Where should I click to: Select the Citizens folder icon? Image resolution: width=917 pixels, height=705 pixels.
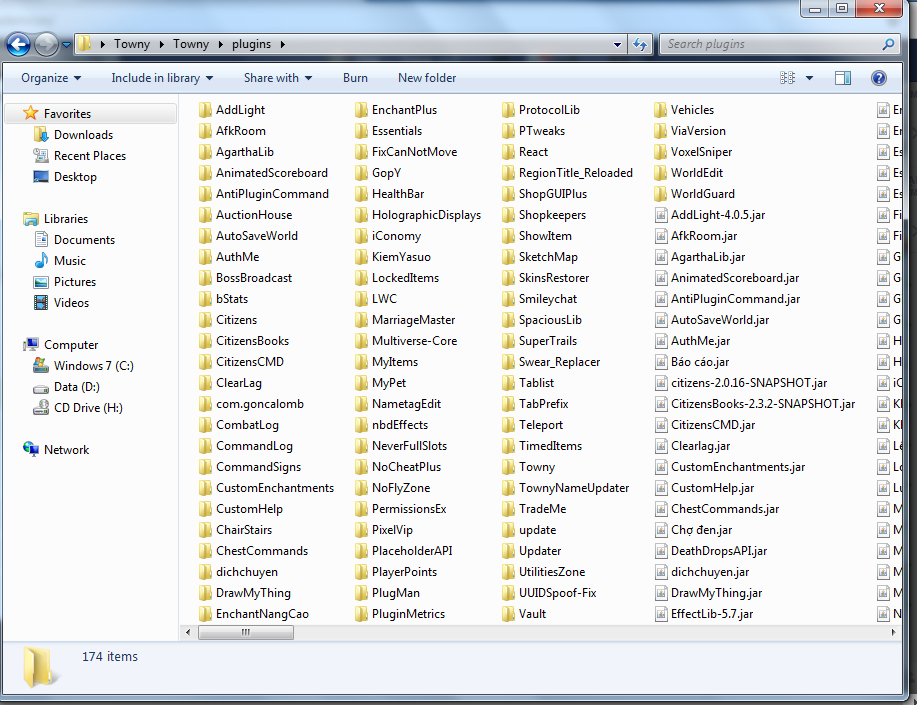pyautogui.click(x=205, y=320)
